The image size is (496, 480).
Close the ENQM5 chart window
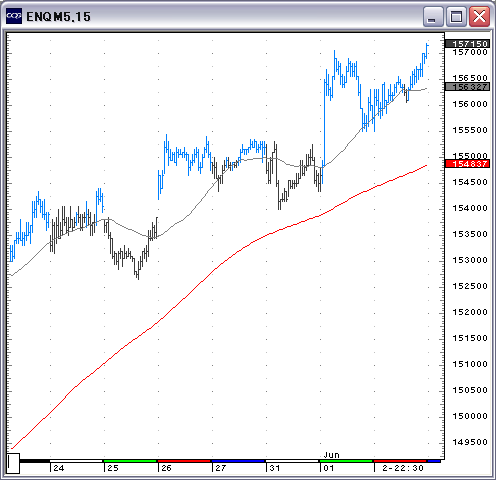(479, 16)
